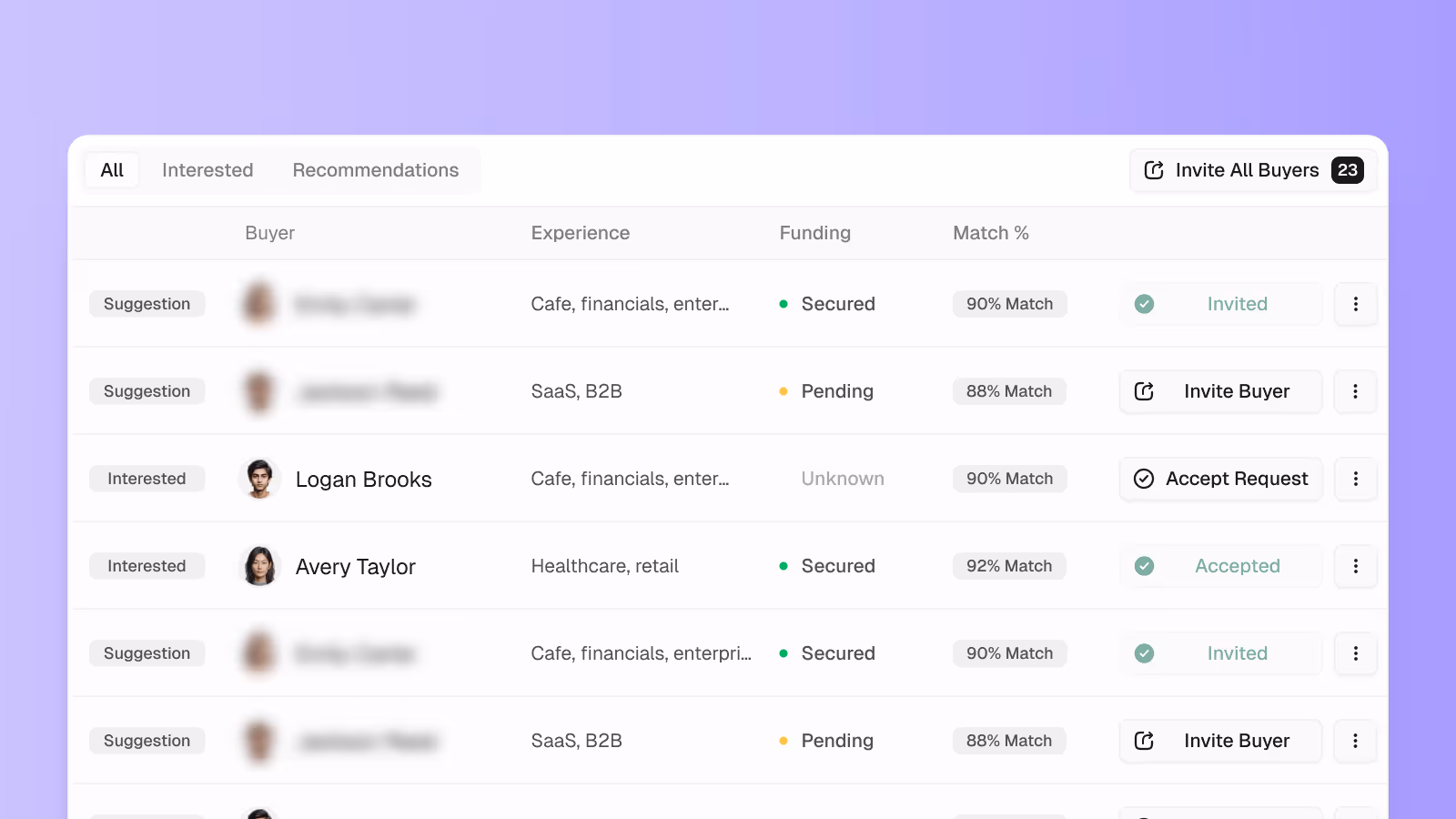Image resolution: width=1456 pixels, height=819 pixels.
Task: Accept Request from Logan Brooks
Action: point(1220,479)
